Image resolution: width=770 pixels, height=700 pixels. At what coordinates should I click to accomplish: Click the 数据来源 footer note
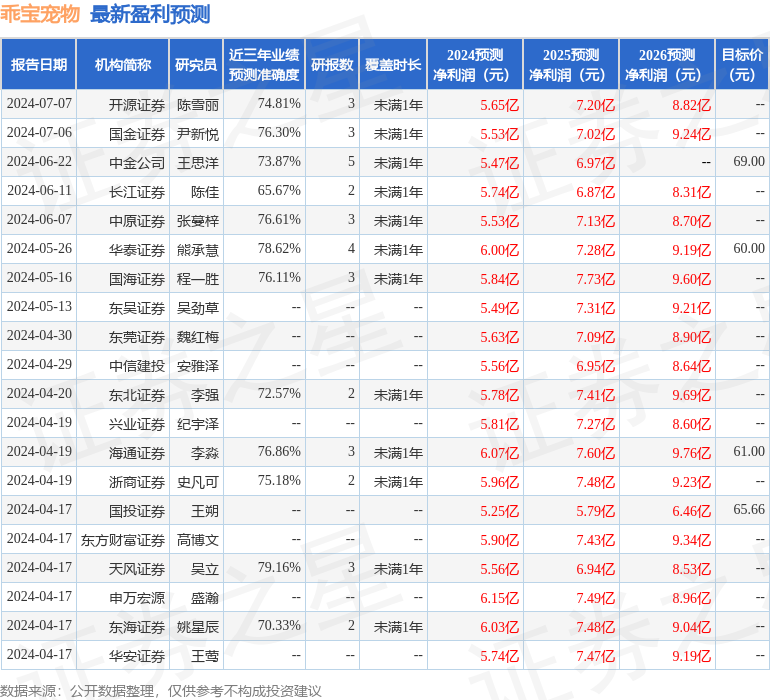click(161, 691)
